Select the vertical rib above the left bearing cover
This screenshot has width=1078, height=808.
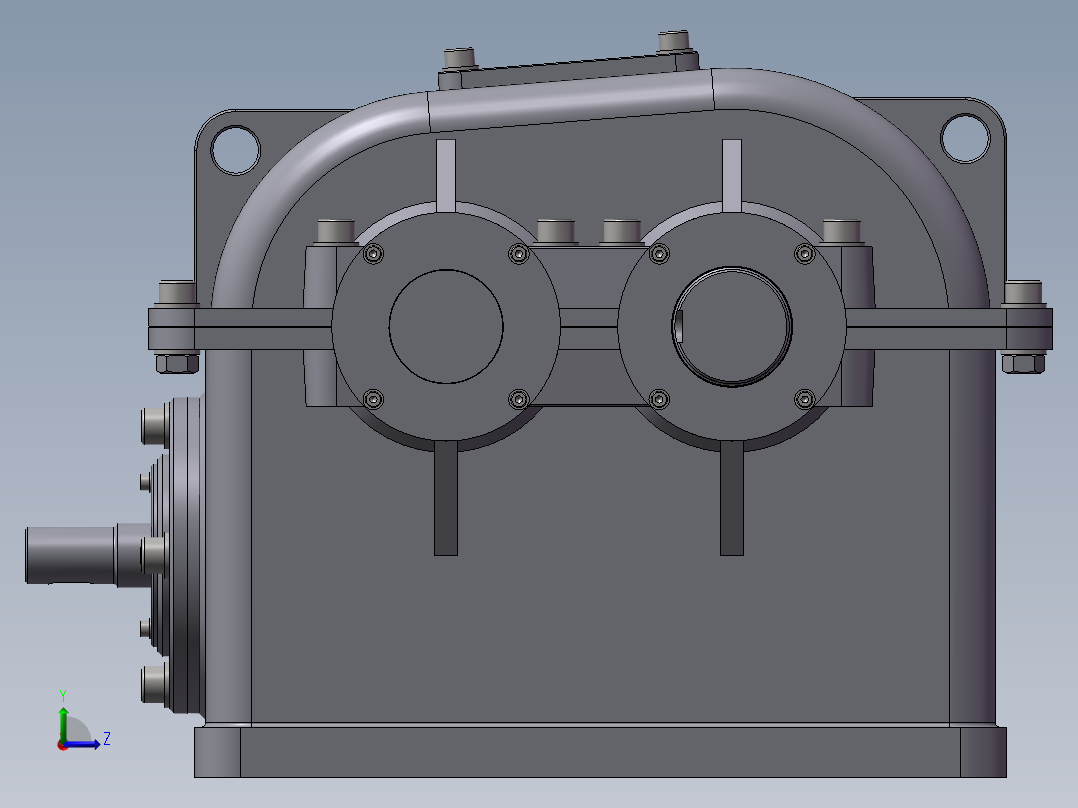[446, 175]
